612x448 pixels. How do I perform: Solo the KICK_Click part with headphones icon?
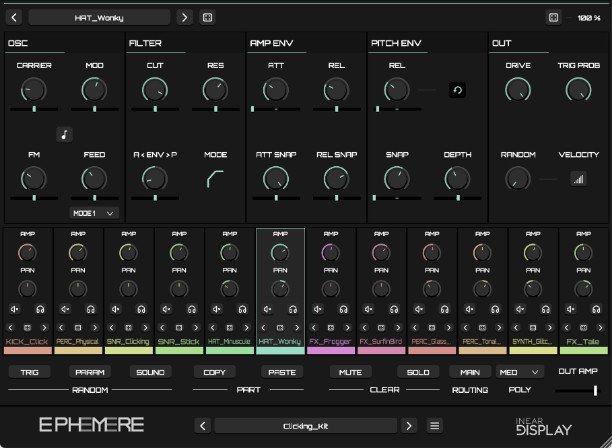pos(40,309)
